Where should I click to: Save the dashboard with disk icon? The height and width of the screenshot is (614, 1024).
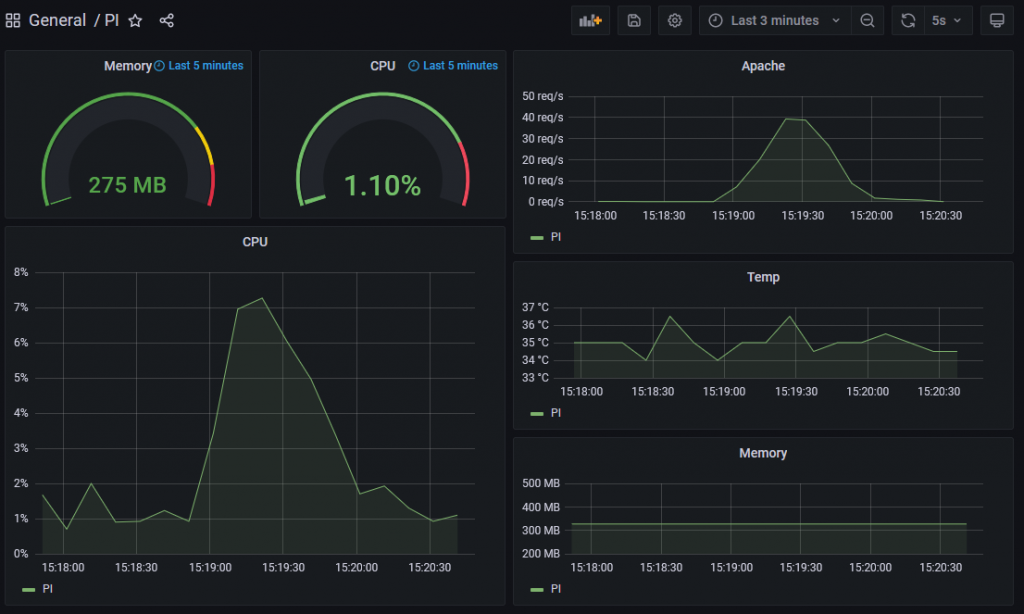(x=634, y=21)
